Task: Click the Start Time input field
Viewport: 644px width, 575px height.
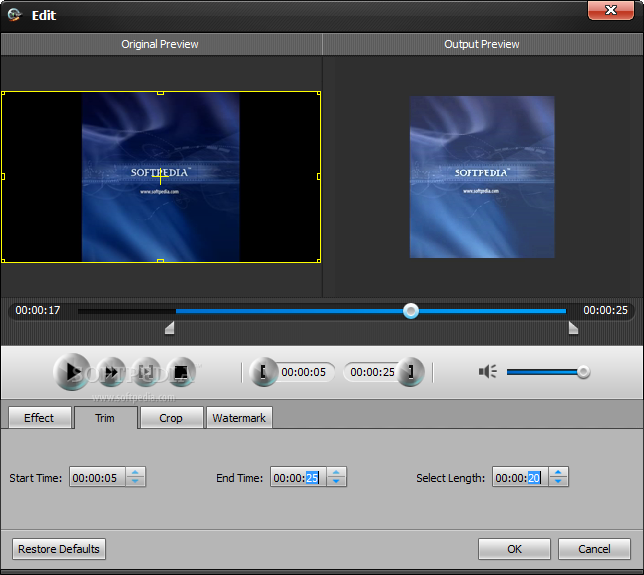Action: click(x=97, y=477)
